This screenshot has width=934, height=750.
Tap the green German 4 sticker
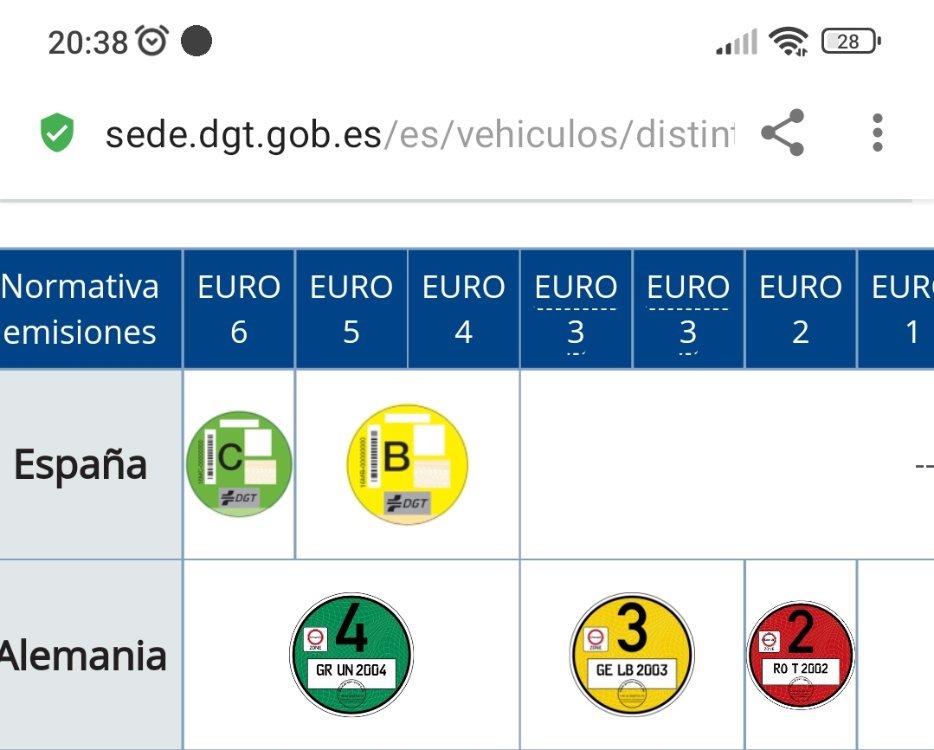pyautogui.click(x=351, y=654)
